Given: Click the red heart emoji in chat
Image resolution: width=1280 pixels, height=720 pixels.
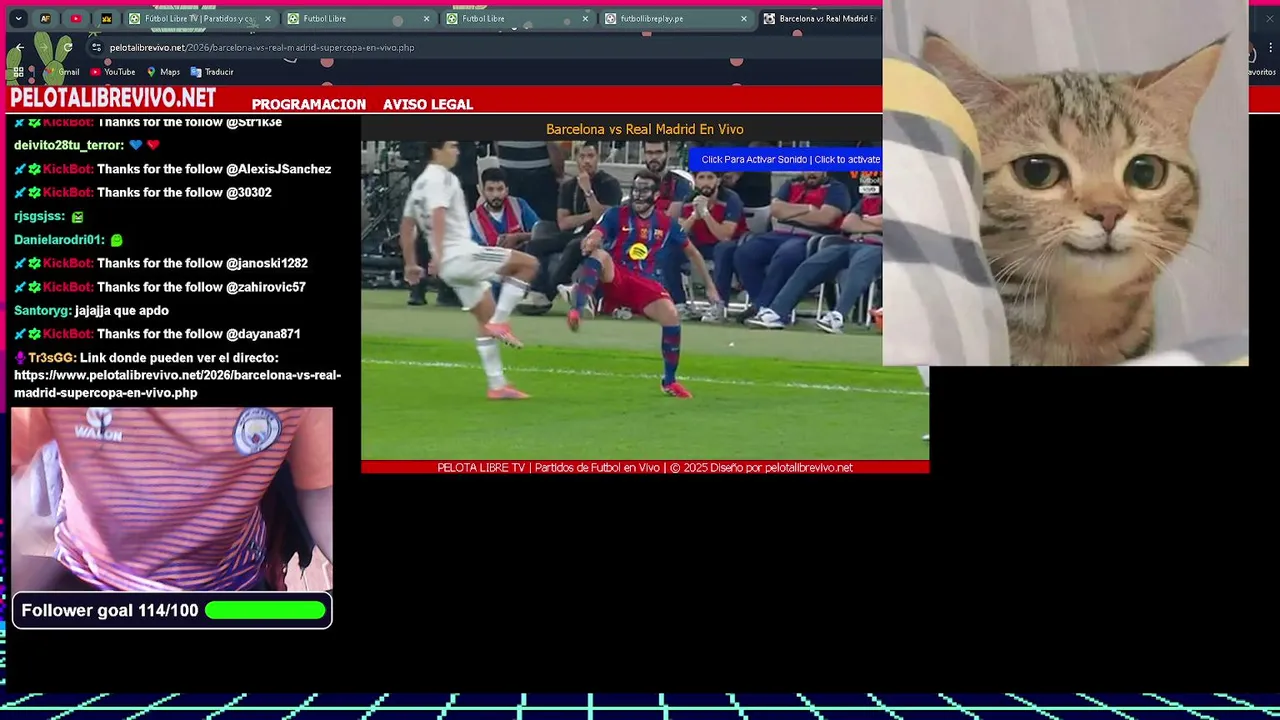Looking at the screenshot, I should pos(153,145).
